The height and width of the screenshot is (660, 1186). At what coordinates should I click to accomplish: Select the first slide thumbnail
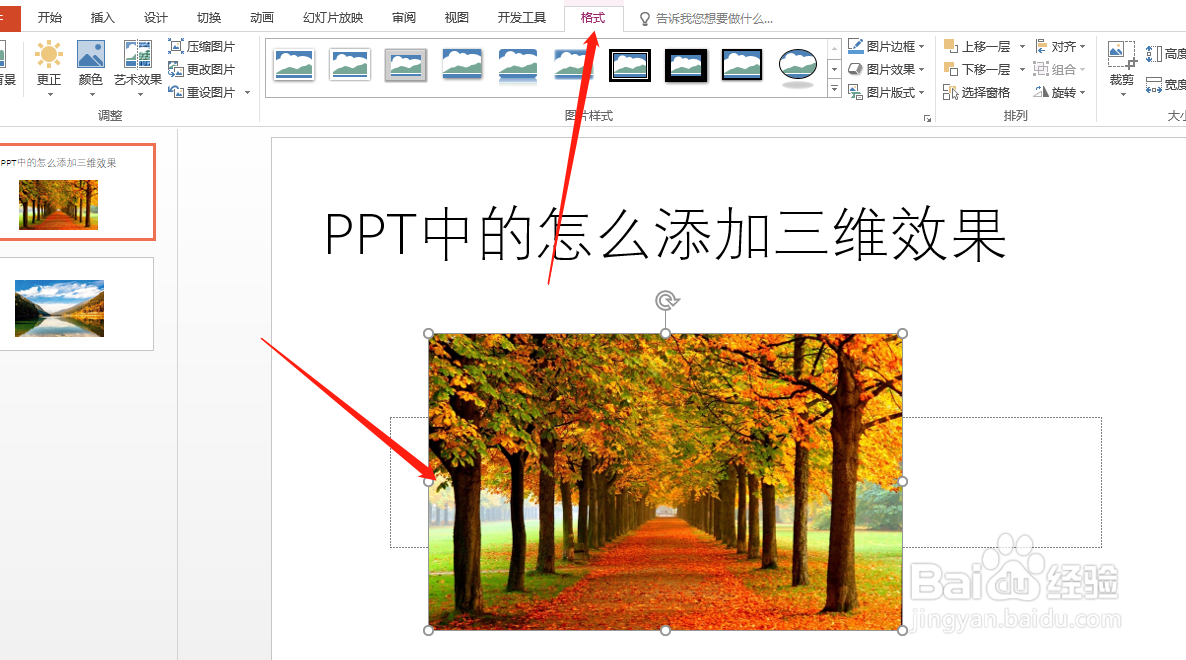click(x=76, y=192)
